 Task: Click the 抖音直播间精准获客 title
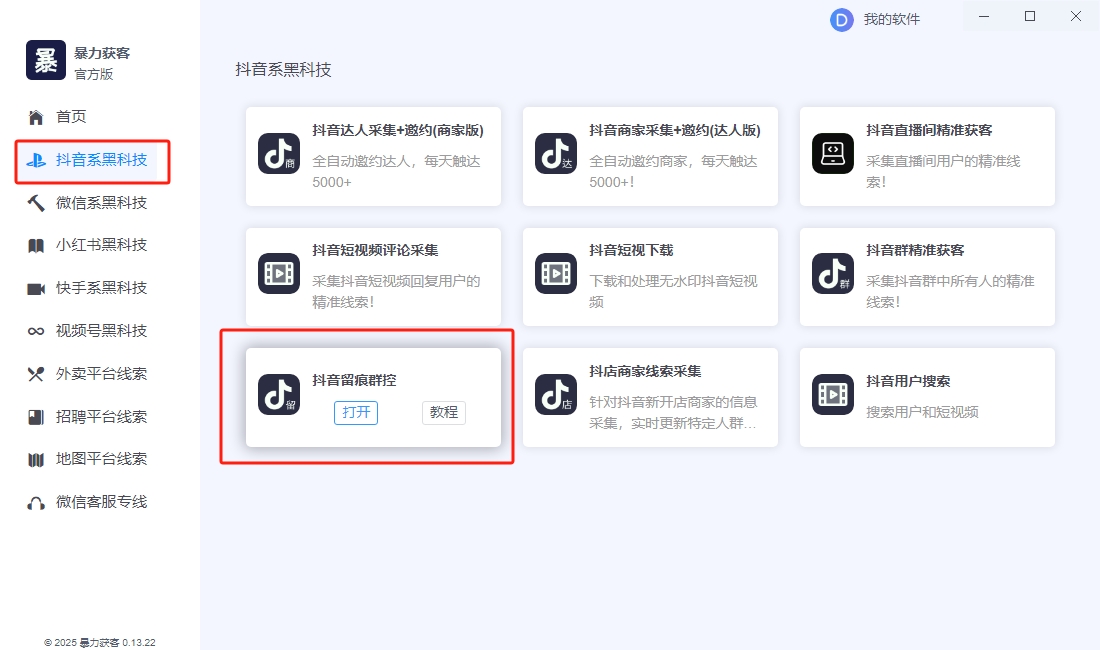pyautogui.click(x=929, y=130)
